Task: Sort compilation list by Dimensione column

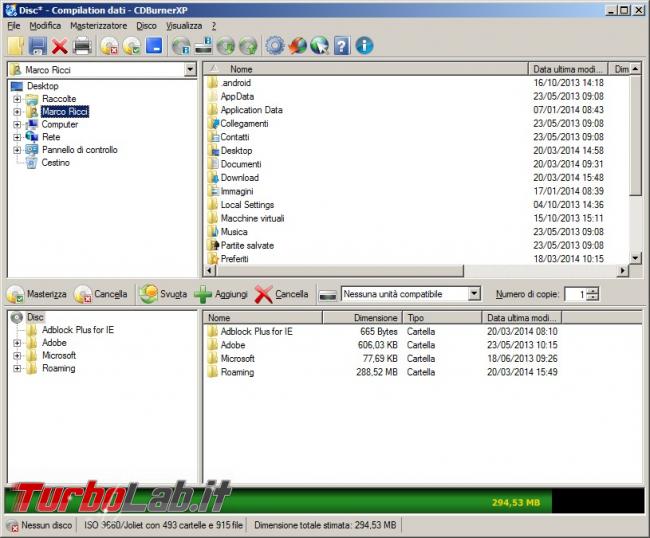Action: (363, 318)
